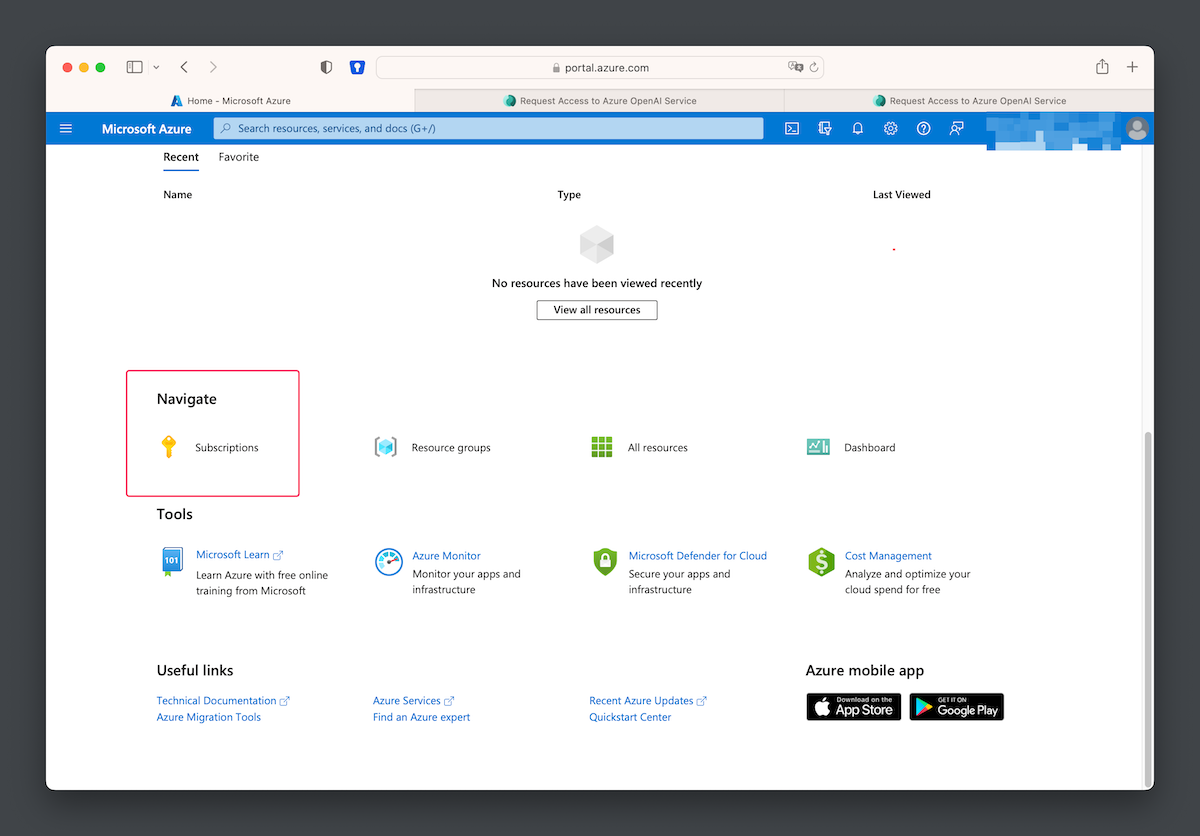Click the All resources grid icon
This screenshot has height=836, width=1200.
[x=601, y=447]
